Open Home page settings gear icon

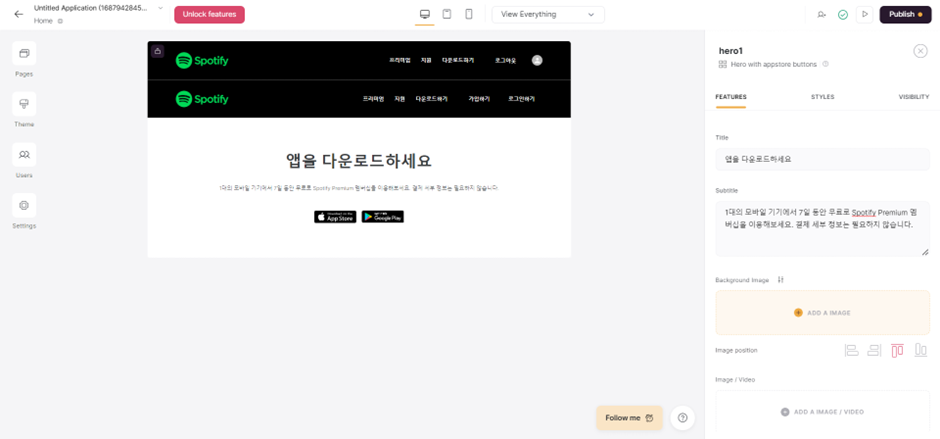[x=60, y=21]
